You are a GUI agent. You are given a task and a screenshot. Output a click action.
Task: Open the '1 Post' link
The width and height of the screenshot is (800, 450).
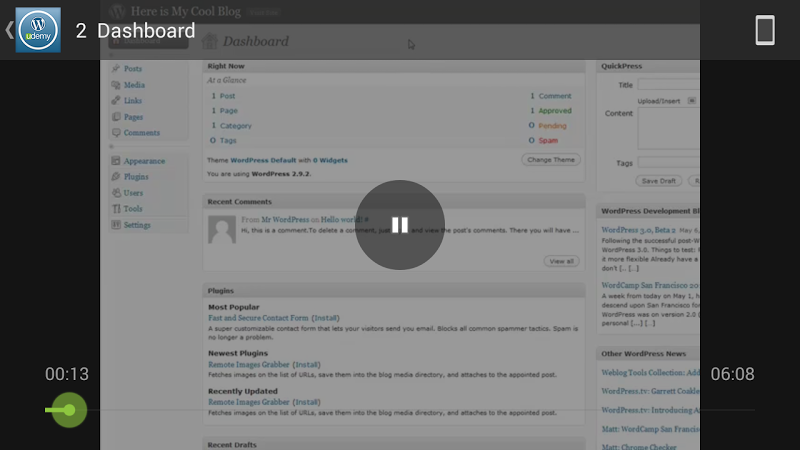click(x=223, y=96)
